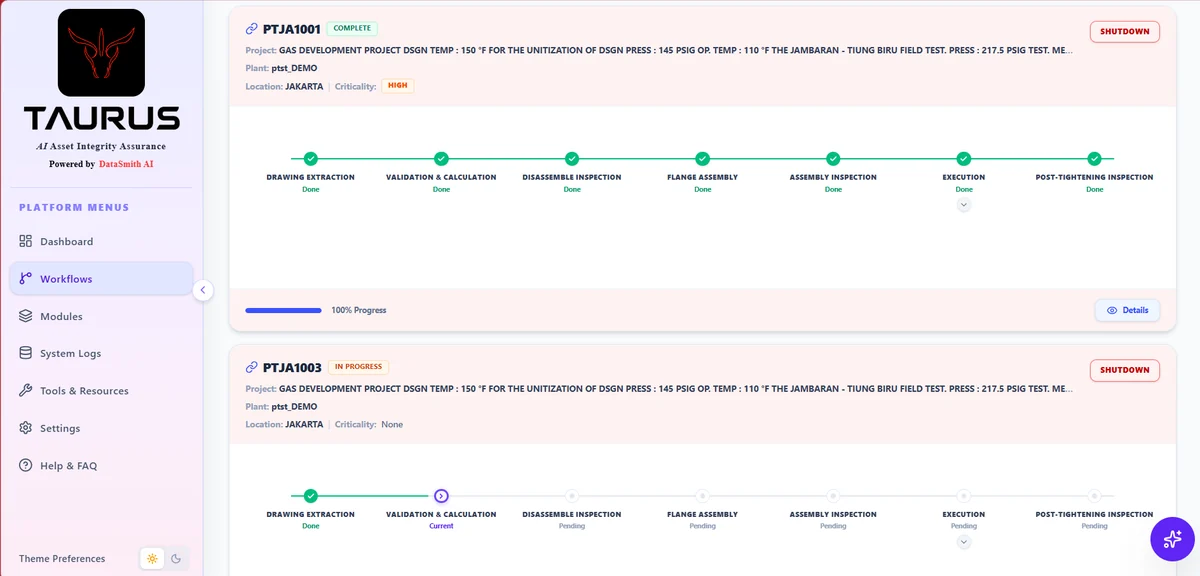Click the SHUTDOWN button on PTJA1003
Image resolution: width=1200 pixels, height=576 pixels.
(1125, 370)
